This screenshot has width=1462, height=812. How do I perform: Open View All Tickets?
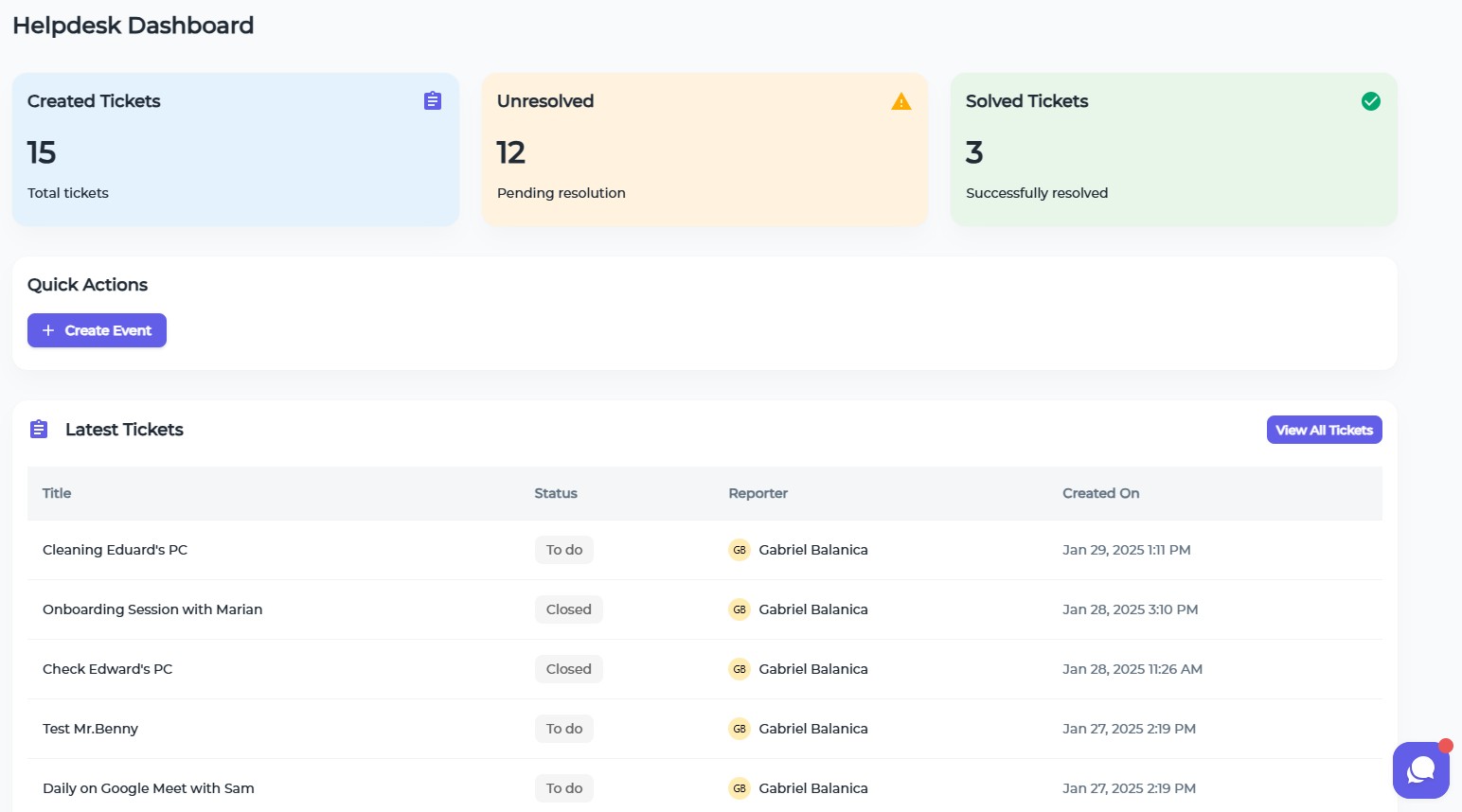pos(1324,430)
